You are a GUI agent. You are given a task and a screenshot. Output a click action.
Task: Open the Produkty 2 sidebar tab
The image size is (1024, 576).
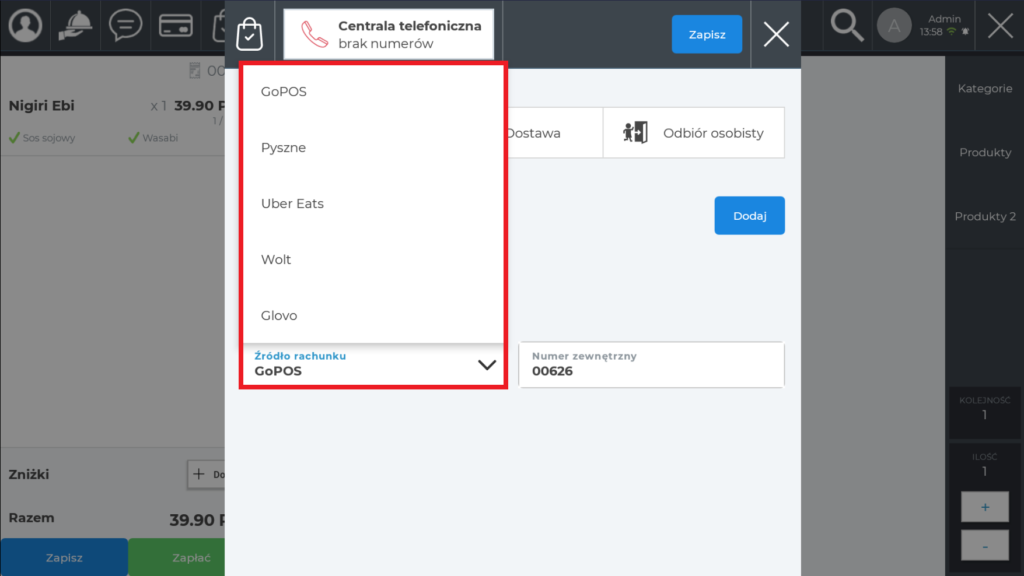[x=985, y=217]
